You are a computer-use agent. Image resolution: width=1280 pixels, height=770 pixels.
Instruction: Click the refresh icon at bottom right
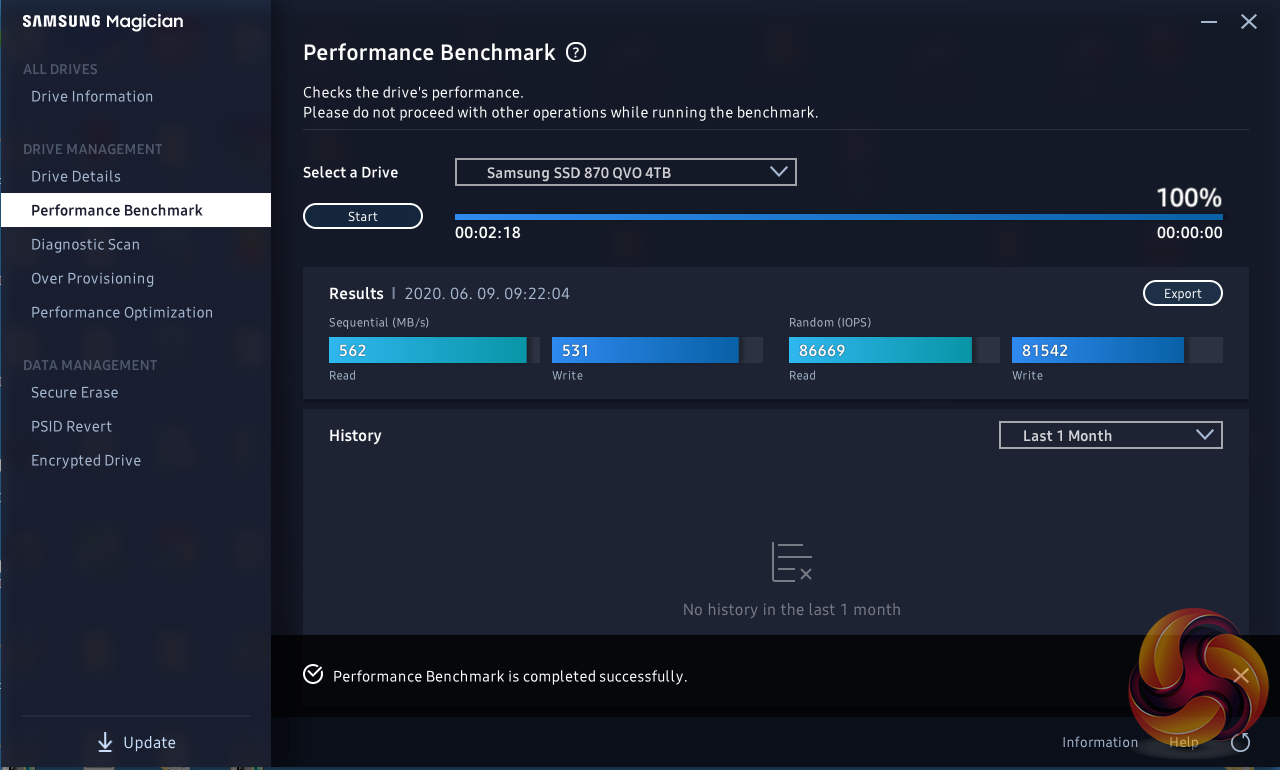1241,742
